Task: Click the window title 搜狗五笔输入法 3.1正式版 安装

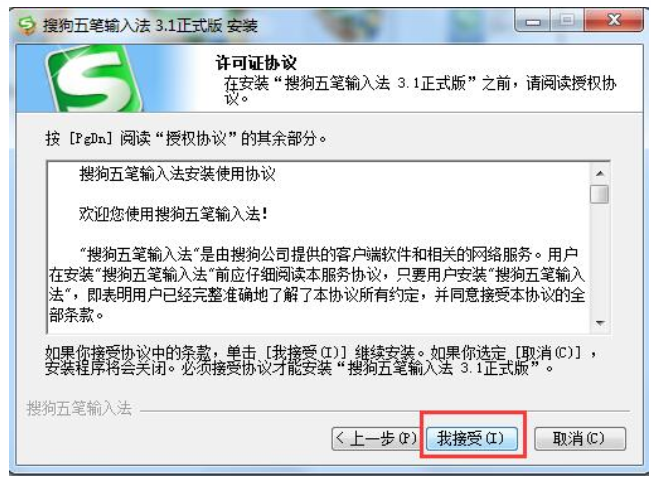Action: click(x=150, y=26)
